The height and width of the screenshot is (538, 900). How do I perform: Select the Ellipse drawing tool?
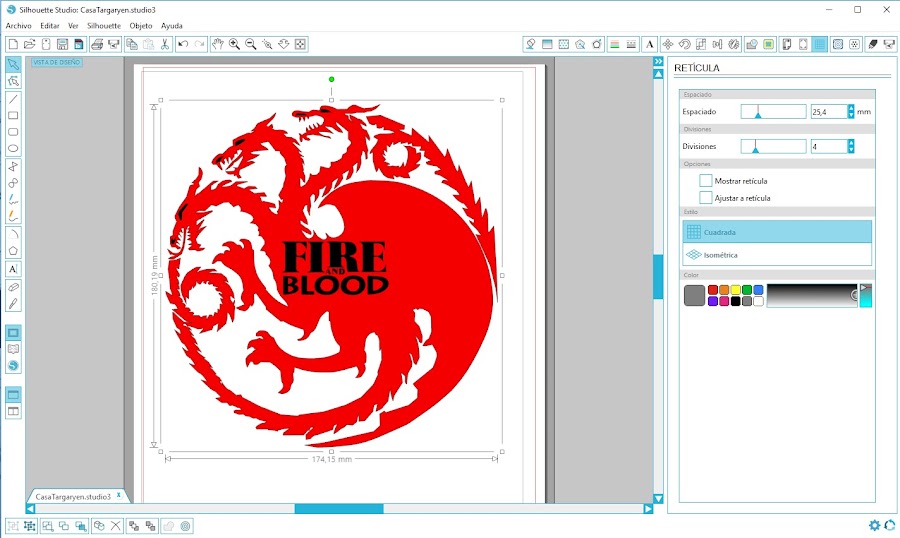13,149
